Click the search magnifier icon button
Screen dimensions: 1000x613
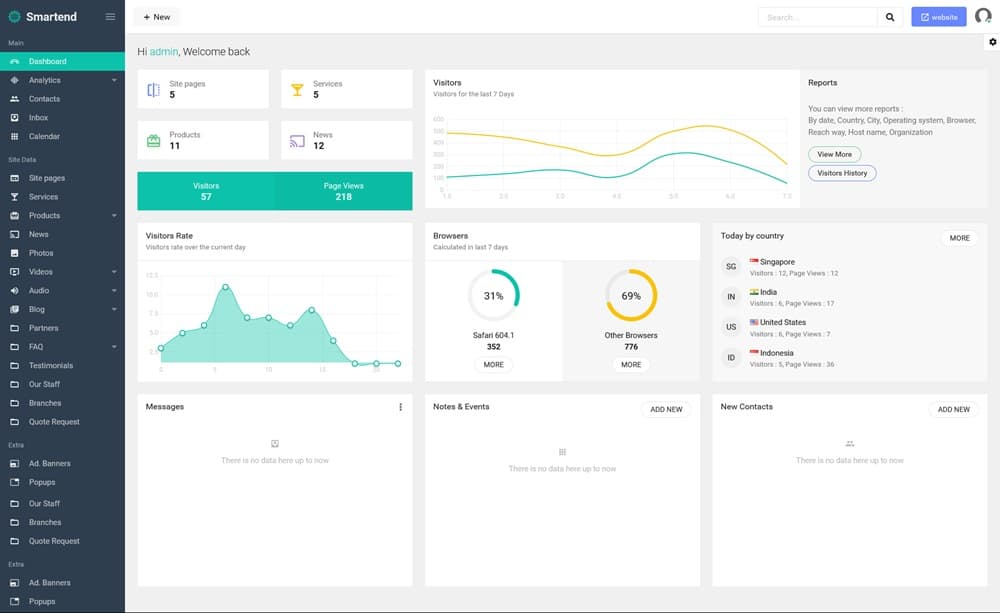890,17
